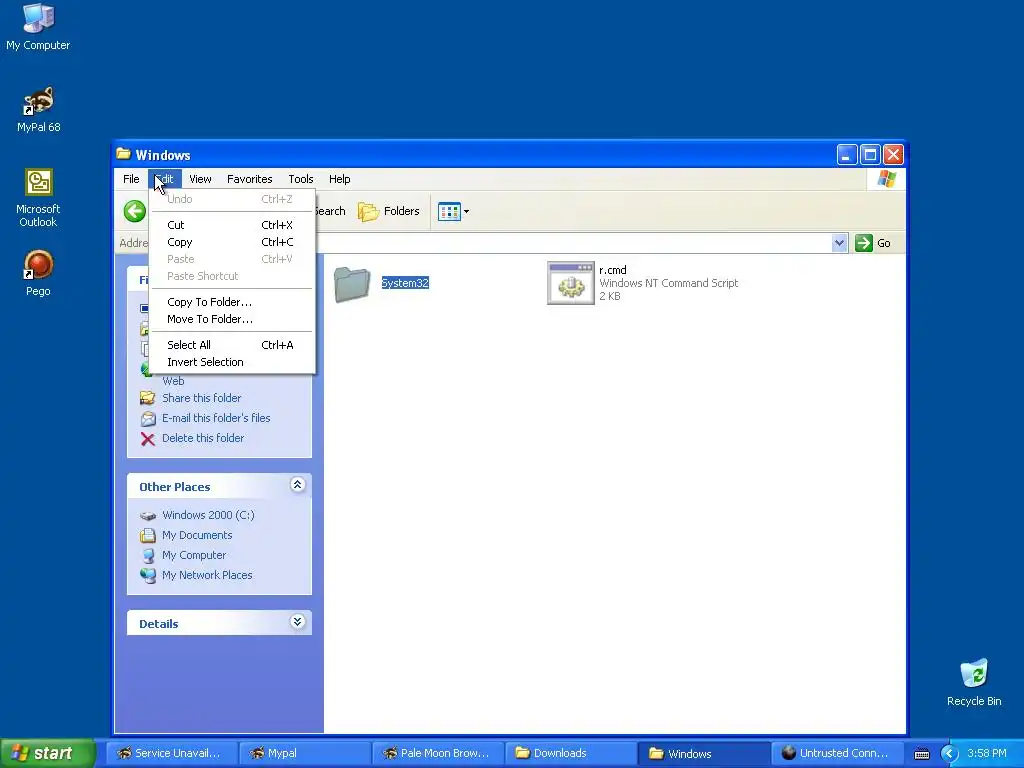
Task: Click the System32 folder name label
Action: 405,283
